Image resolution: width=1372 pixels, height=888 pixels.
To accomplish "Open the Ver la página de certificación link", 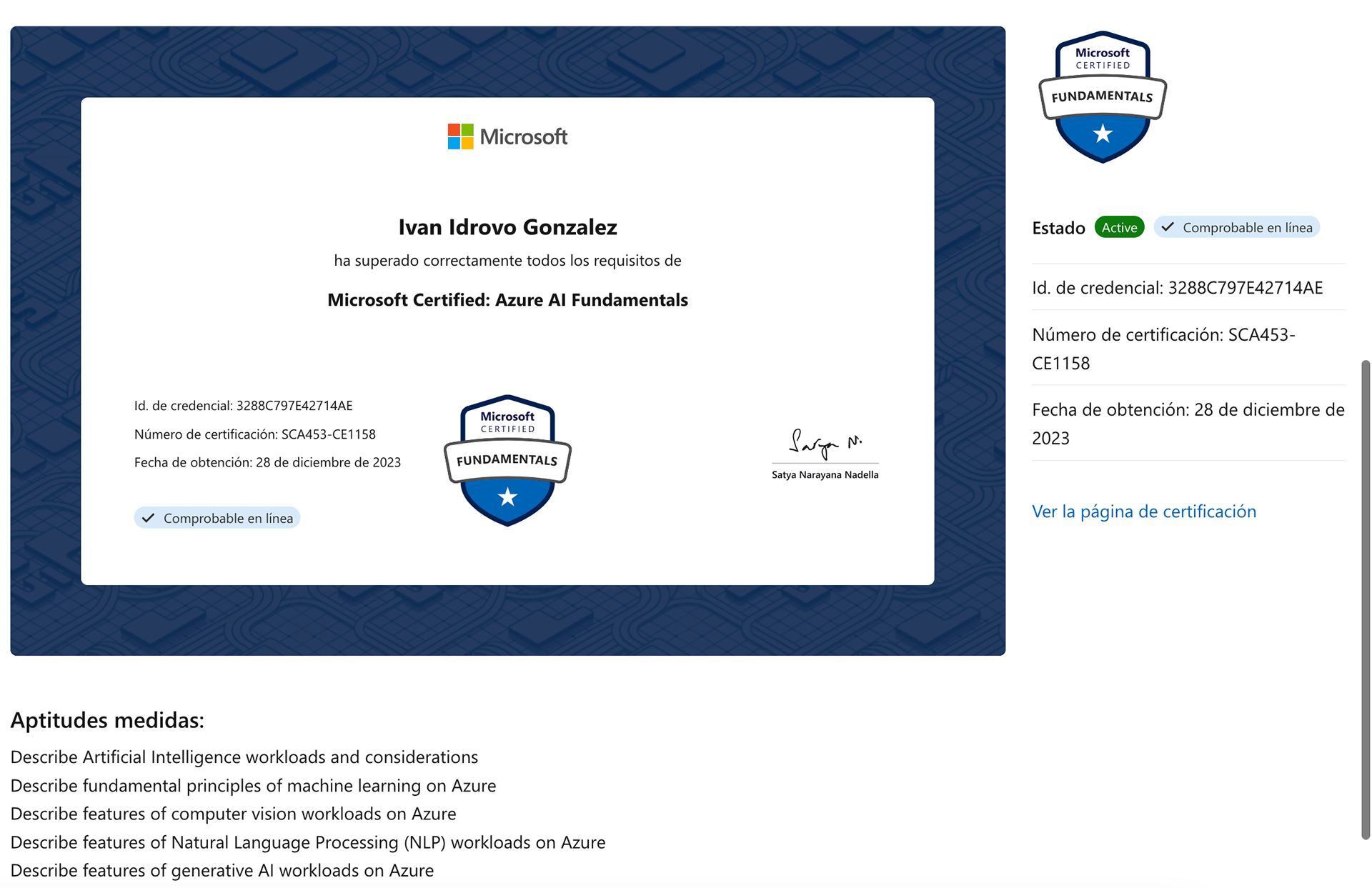I will [1144, 512].
